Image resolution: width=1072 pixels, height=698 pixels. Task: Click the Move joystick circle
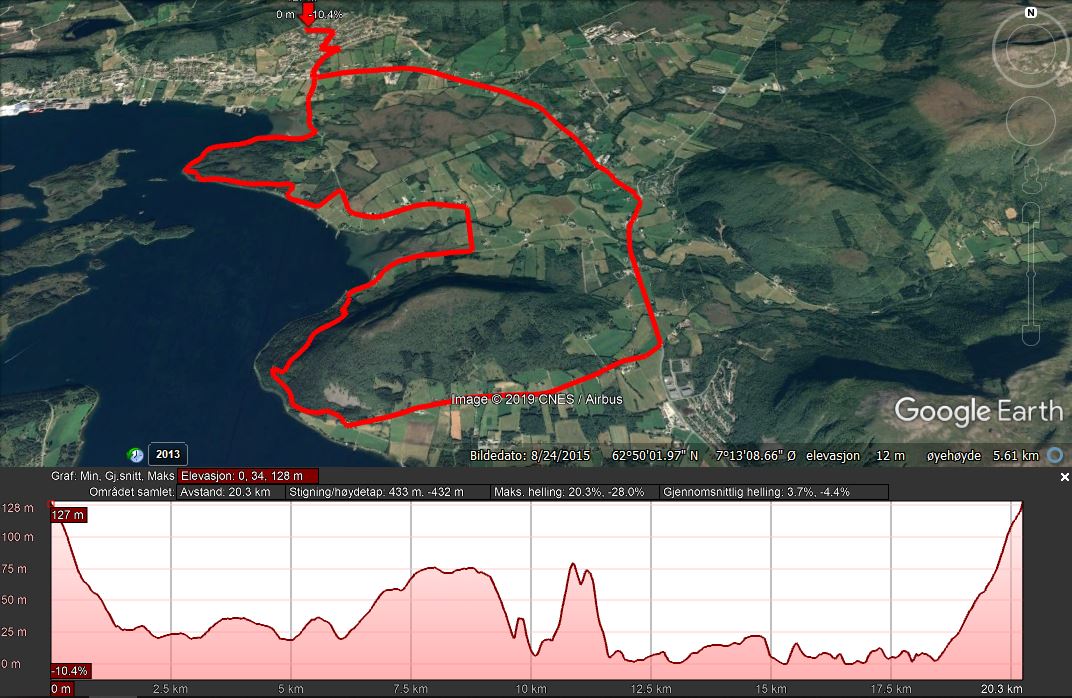[1031, 120]
